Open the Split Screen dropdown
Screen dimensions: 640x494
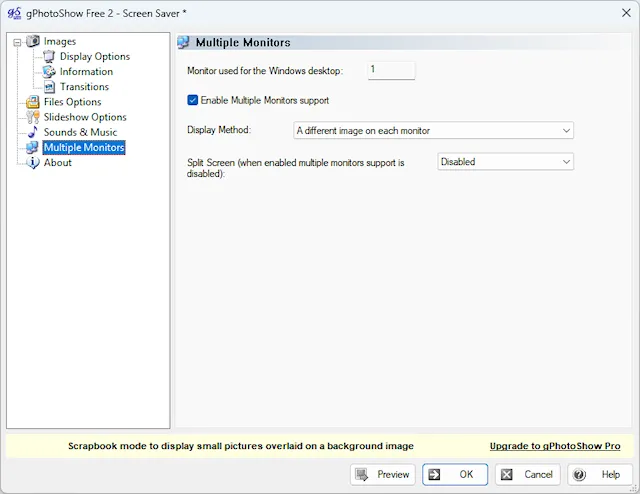tap(505, 161)
